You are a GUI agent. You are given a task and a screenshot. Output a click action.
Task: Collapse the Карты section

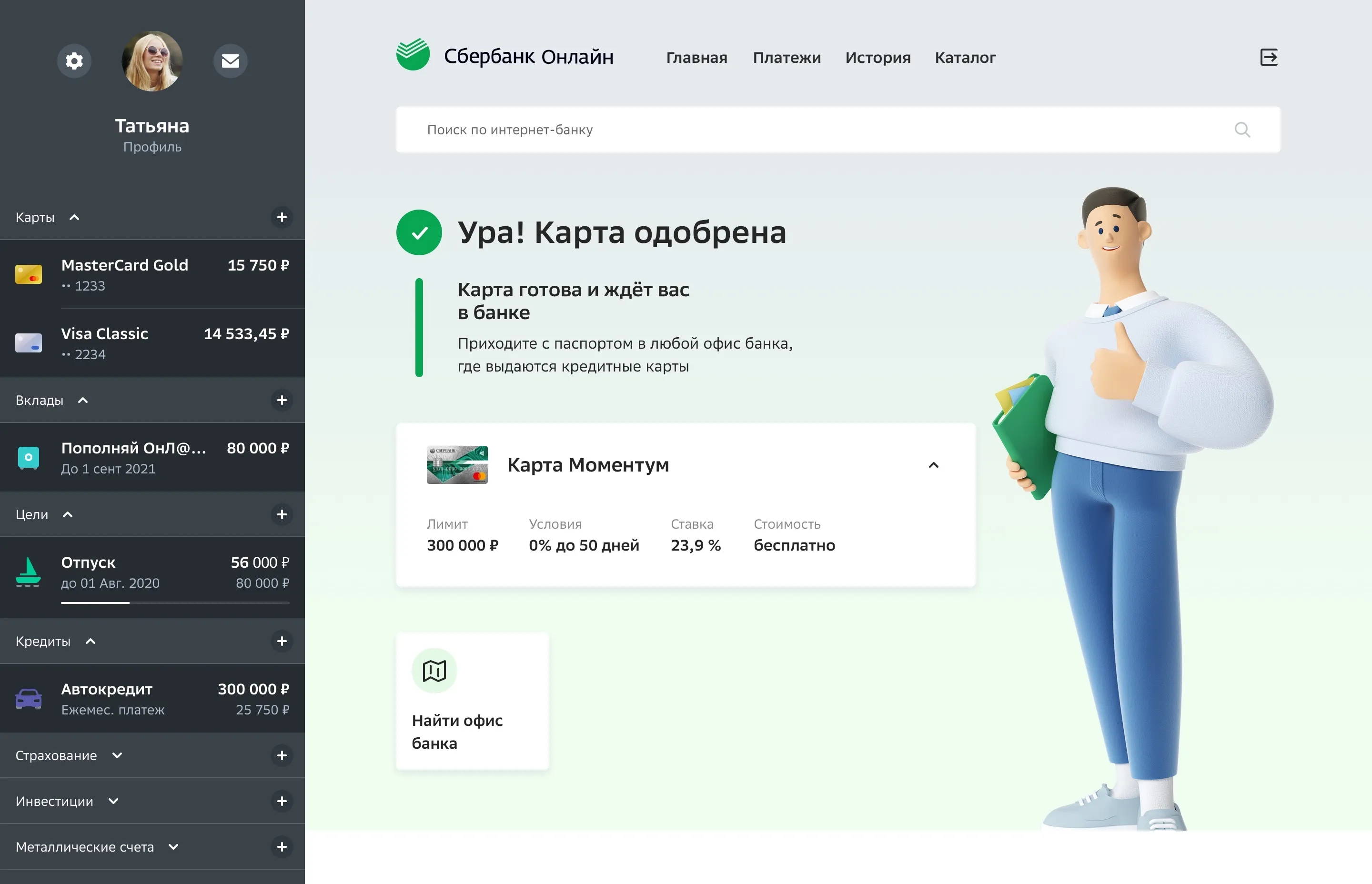pos(74,218)
